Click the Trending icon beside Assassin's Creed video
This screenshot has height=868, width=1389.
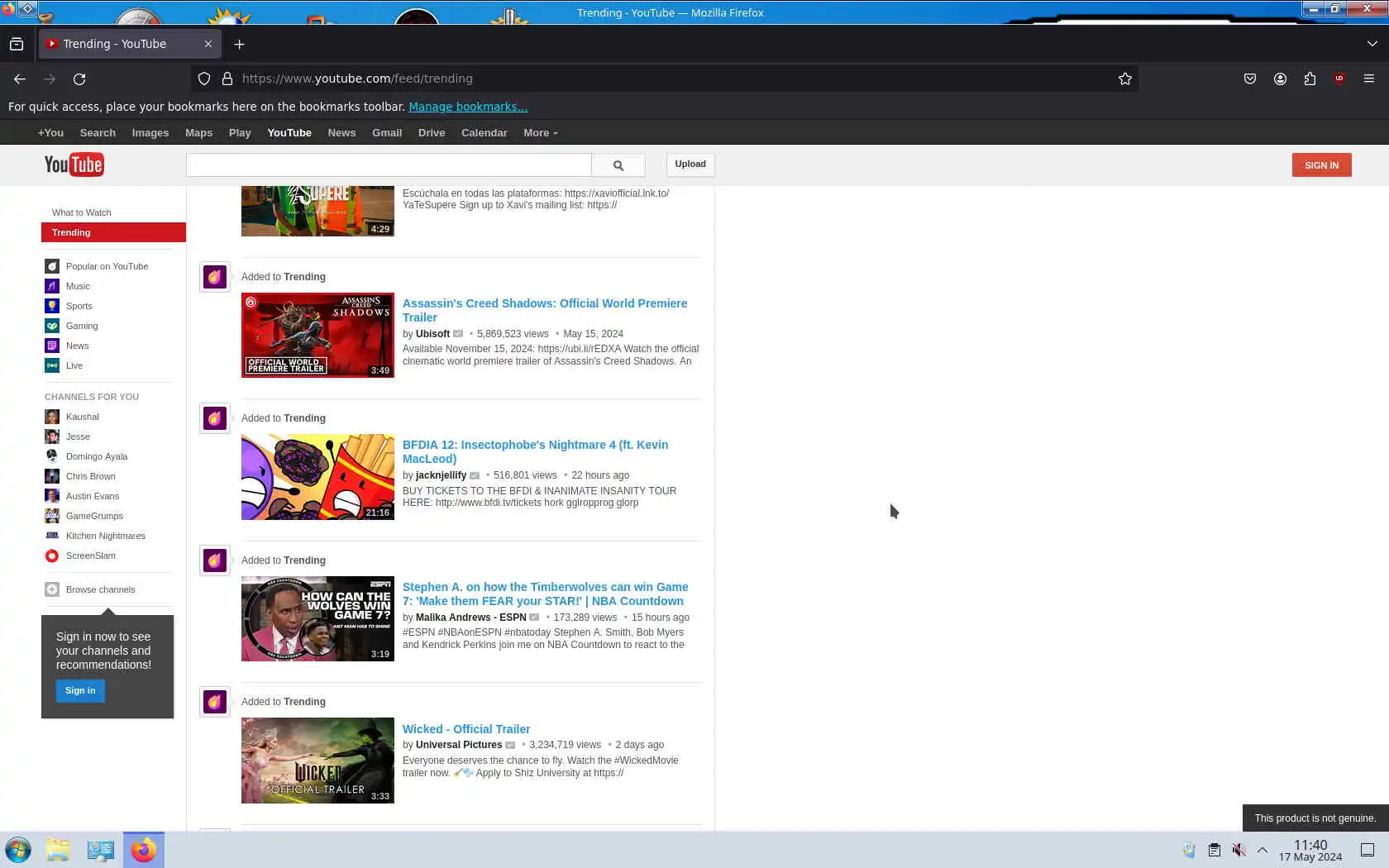[215, 277]
